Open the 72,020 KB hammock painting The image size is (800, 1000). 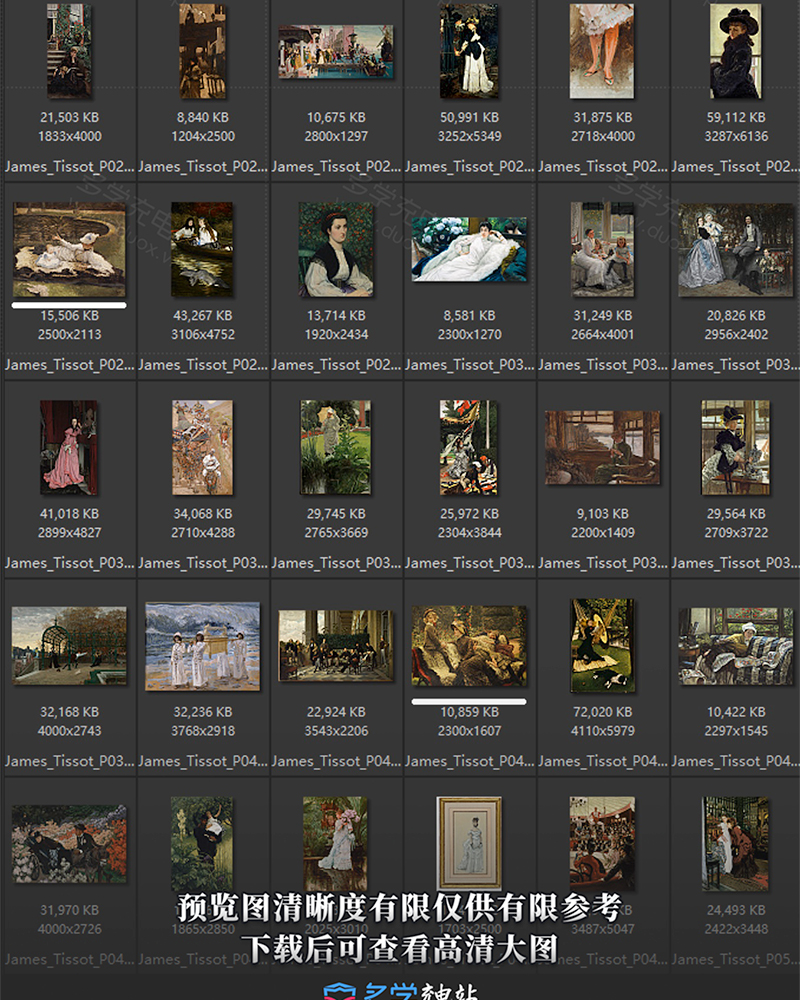(x=603, y=645)
